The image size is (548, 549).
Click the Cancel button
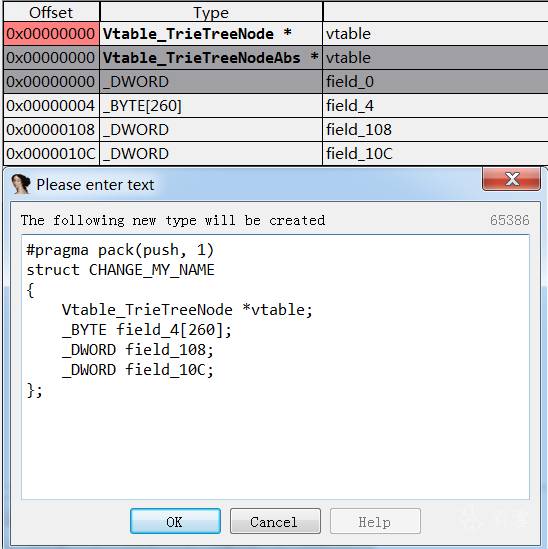[275, 521]
